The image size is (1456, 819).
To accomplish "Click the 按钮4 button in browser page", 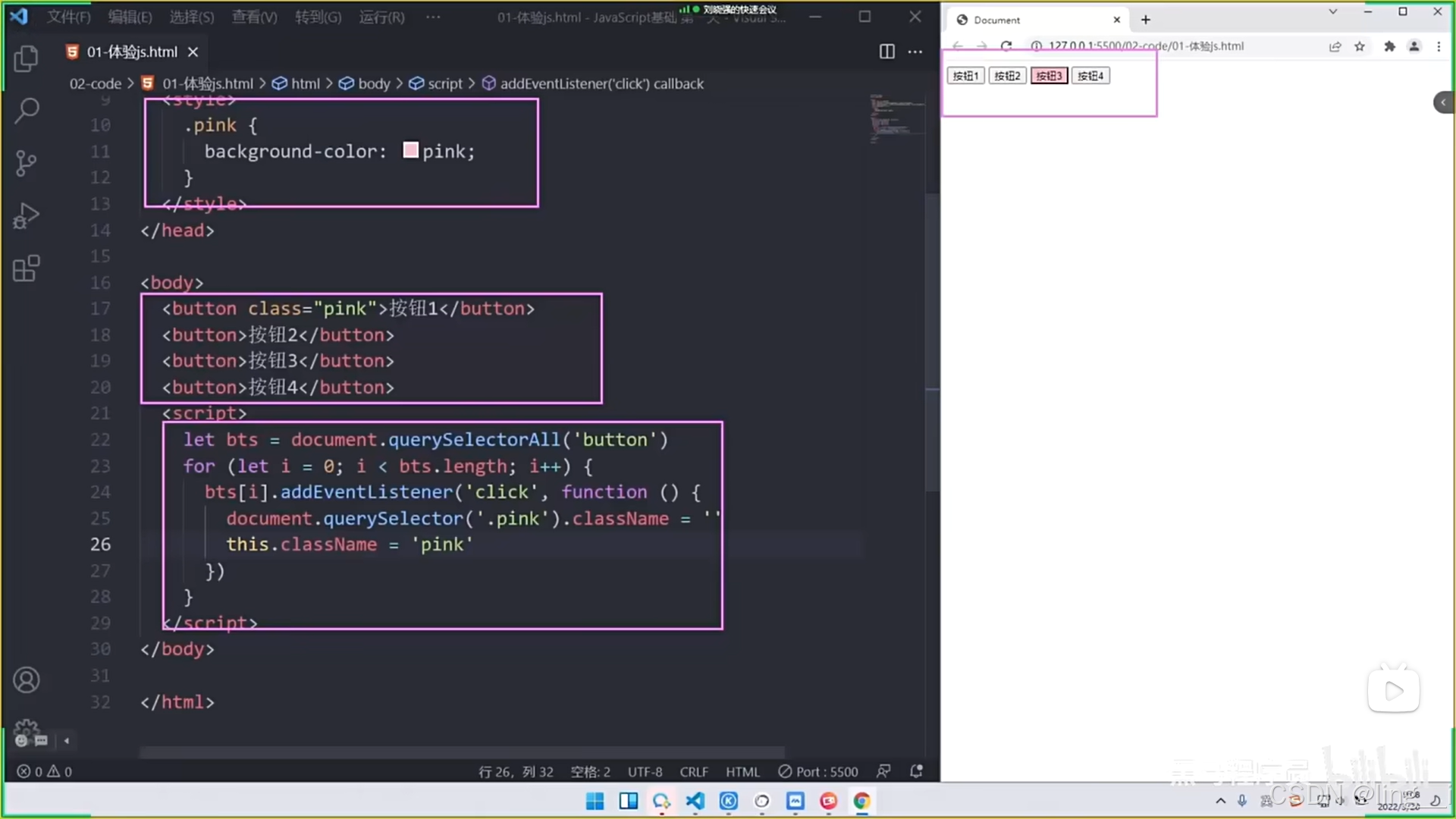I will click(1090, 76).
